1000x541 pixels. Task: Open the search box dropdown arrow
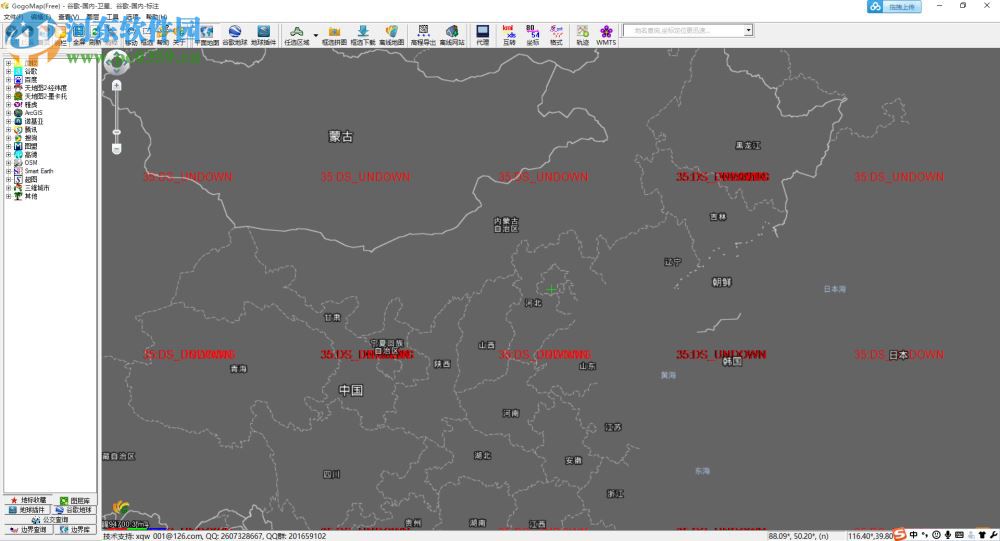pos(748,30)
